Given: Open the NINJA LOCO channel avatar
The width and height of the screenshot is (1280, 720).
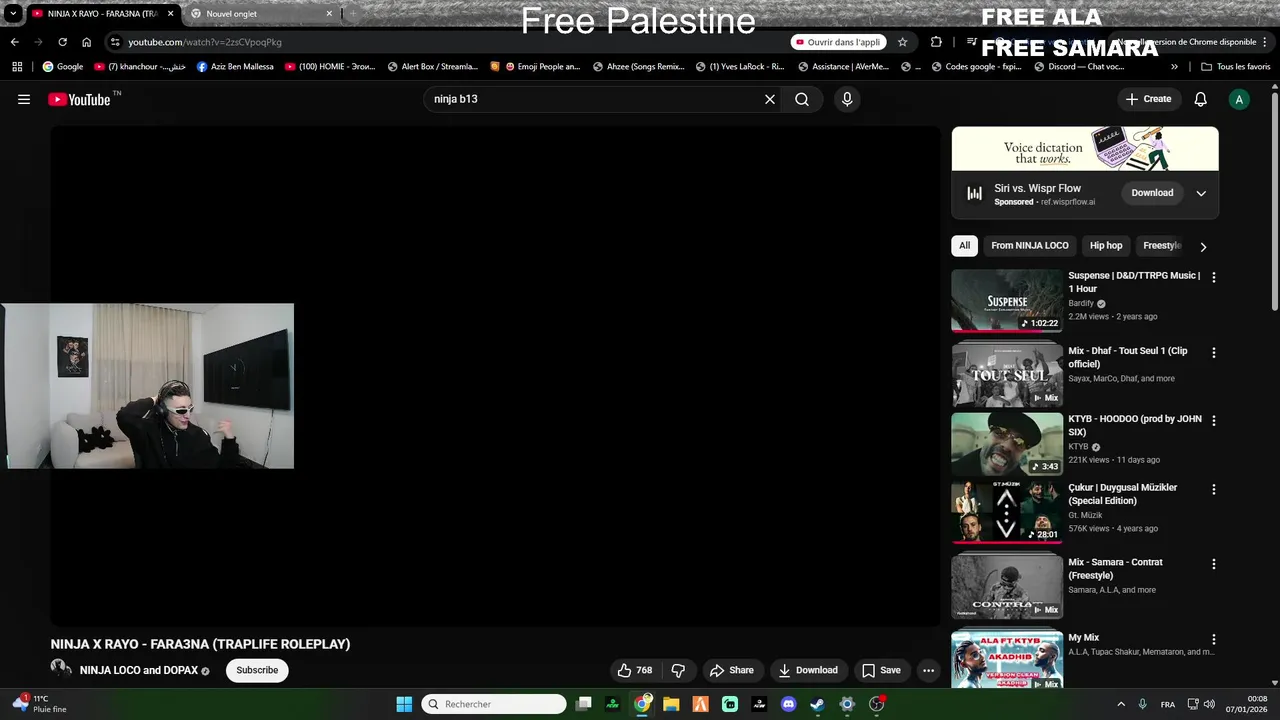Looking at the screenshot, I should (61, 669).
